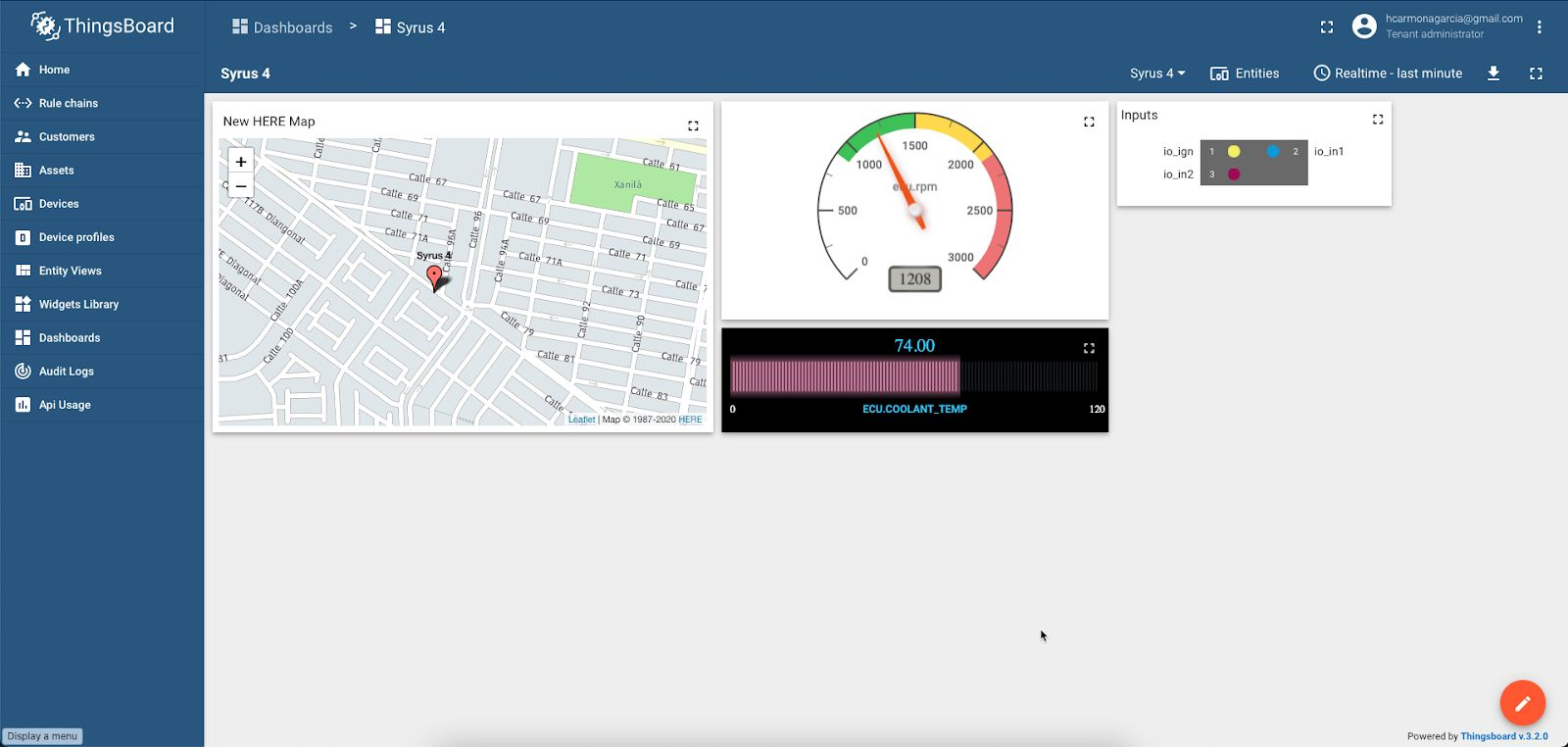Click the ECU coolant temp bar
The height and width of the screenshot is (747, 1568).
pyautogui.click(x=845, y=376)
